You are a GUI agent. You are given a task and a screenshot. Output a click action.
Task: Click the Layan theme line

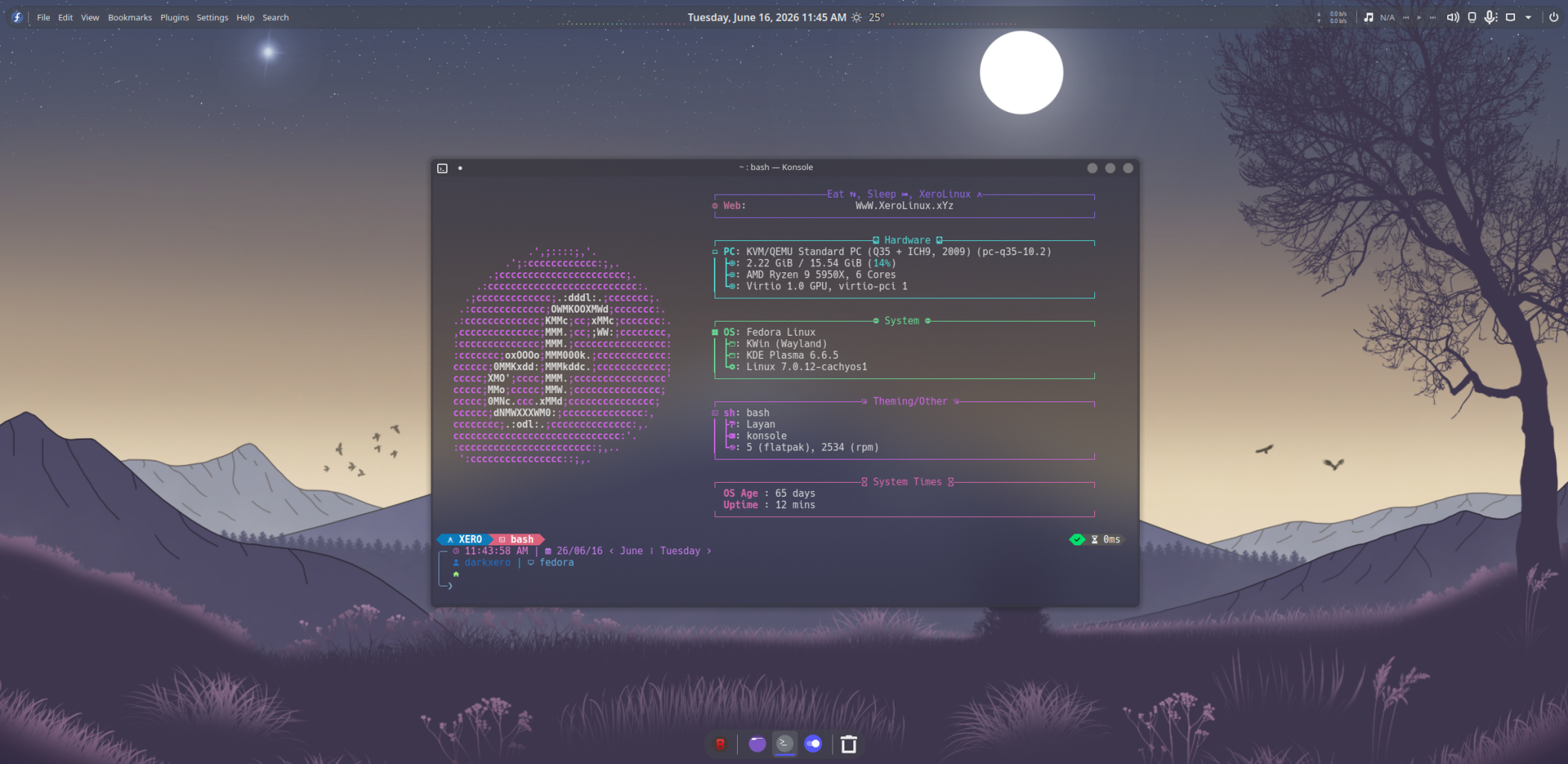(751, 425)
